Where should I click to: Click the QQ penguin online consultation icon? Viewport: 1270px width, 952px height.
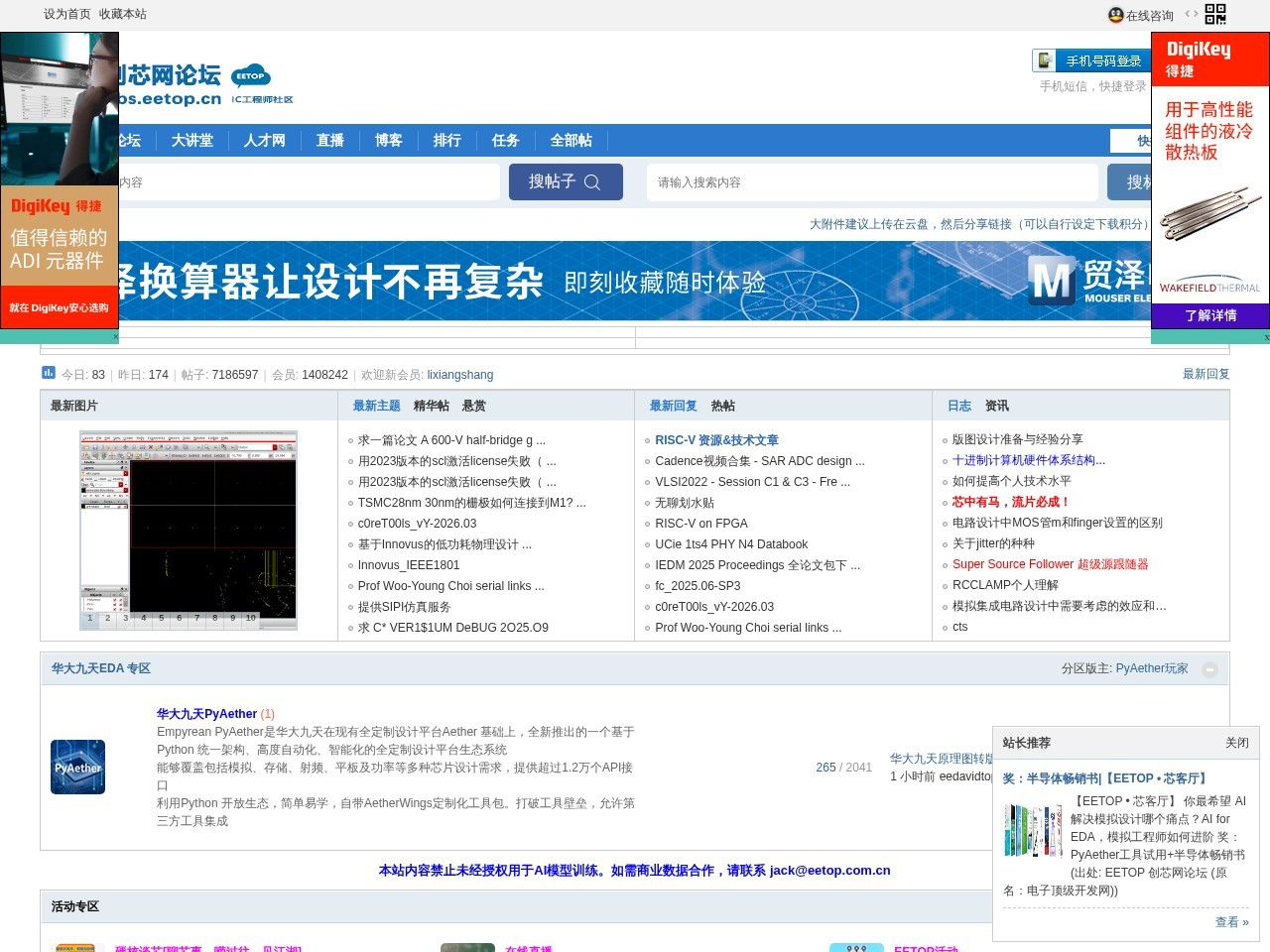pyautogui.click(x=1116, y=15)
